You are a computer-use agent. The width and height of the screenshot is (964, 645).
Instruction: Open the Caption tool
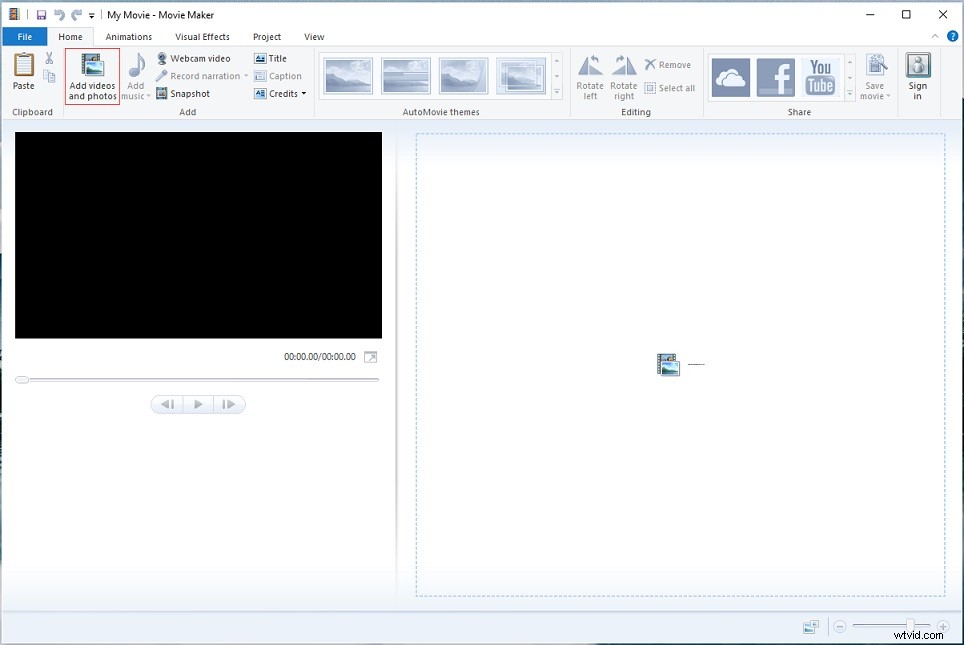(x=278, y=75)
